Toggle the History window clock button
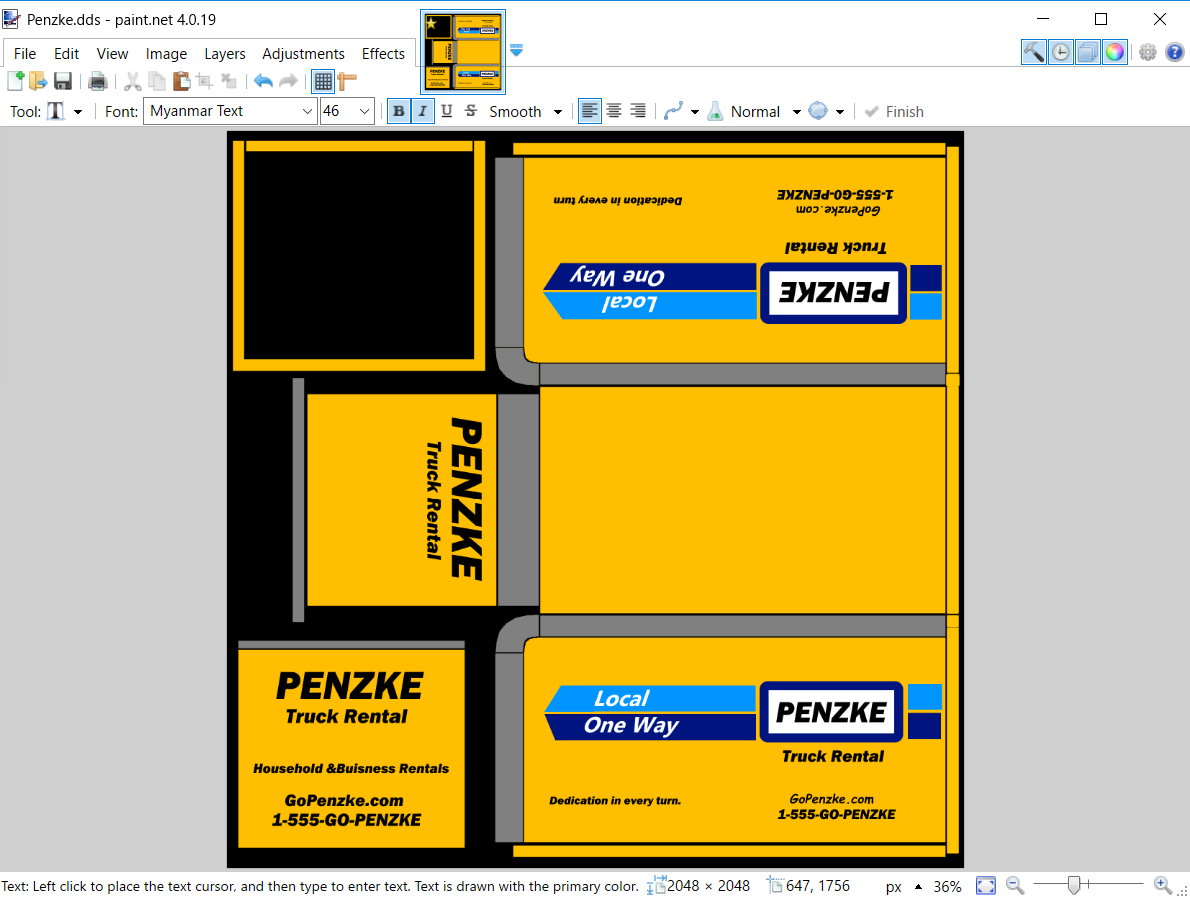The image size is (1190, 899). click(x=1061, y=52)
